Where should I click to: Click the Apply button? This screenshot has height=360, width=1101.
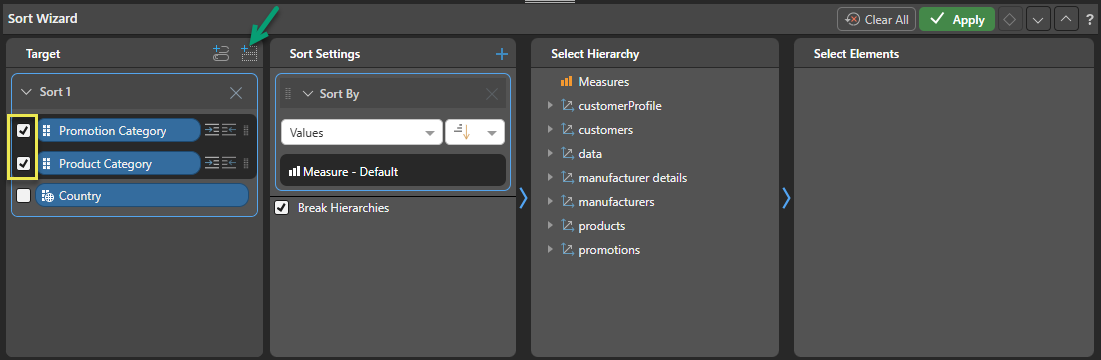pyautogui.click(x=957, y=20)
